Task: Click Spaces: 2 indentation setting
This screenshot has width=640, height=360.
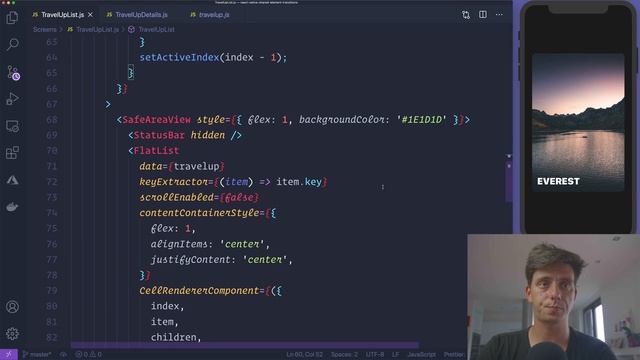Action: (344, 354)
